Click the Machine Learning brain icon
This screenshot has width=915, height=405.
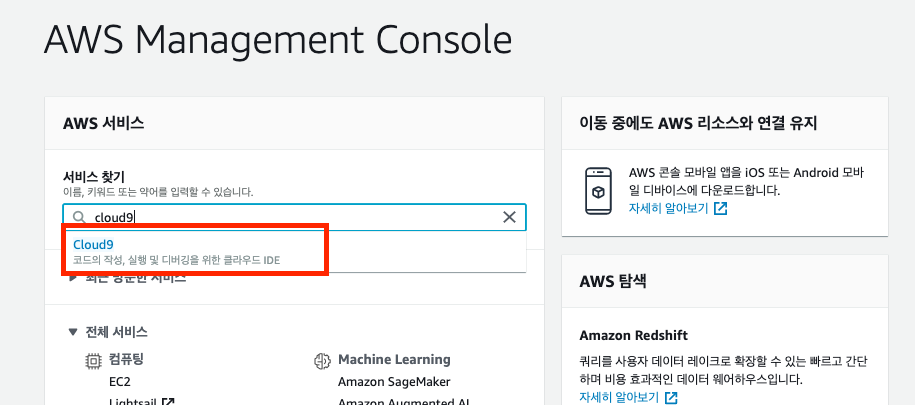pyautogui.click(x=323, y=361)
